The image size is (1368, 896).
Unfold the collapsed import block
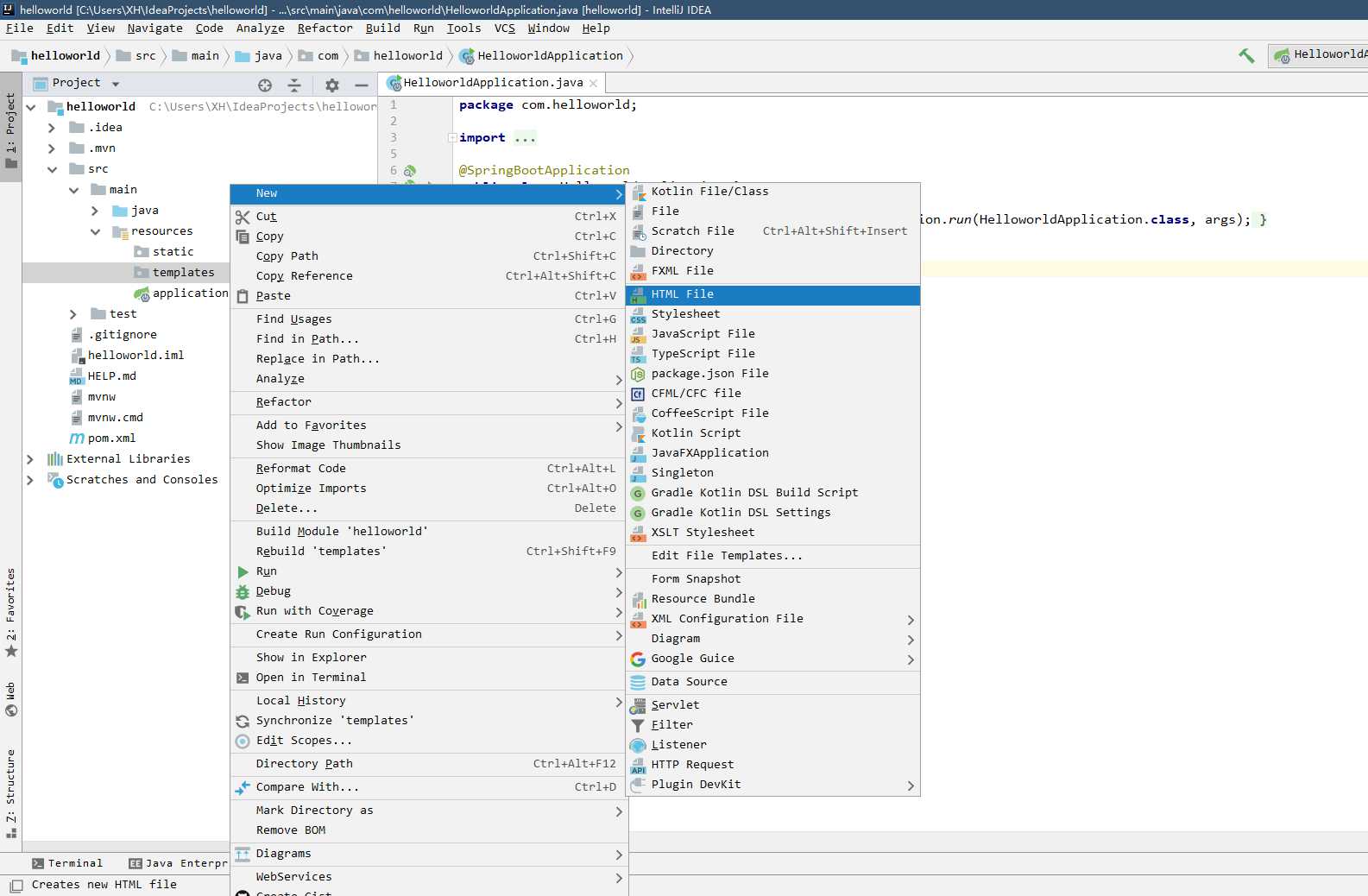pyautogui.click(x=452, y=138)
